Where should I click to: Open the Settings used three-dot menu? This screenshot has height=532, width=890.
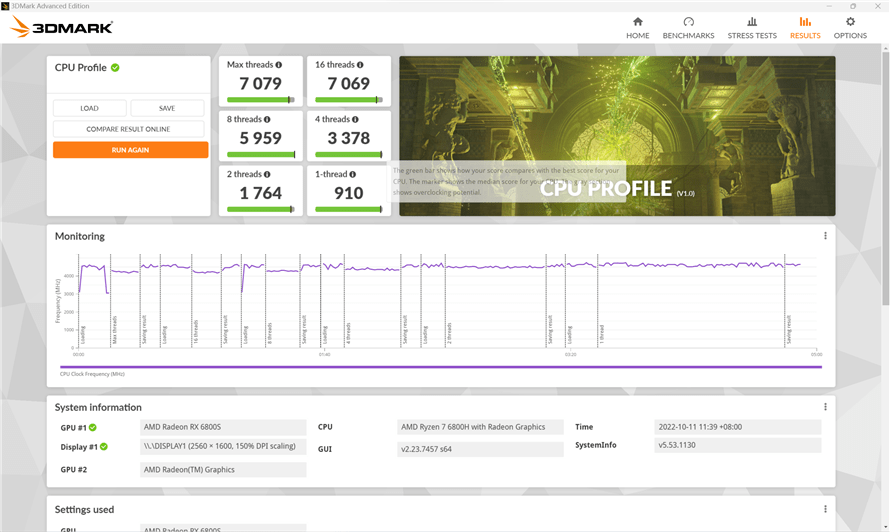[825, 509]
